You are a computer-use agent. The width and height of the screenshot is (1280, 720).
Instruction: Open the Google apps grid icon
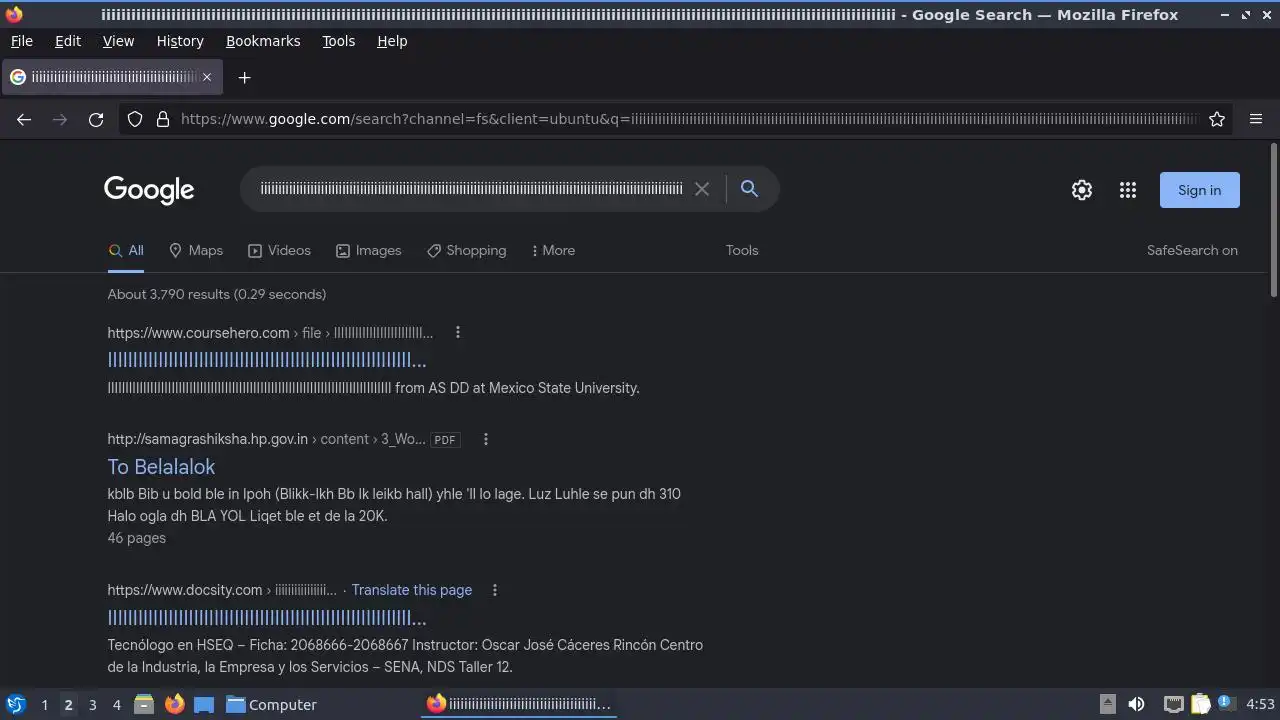1128,190
